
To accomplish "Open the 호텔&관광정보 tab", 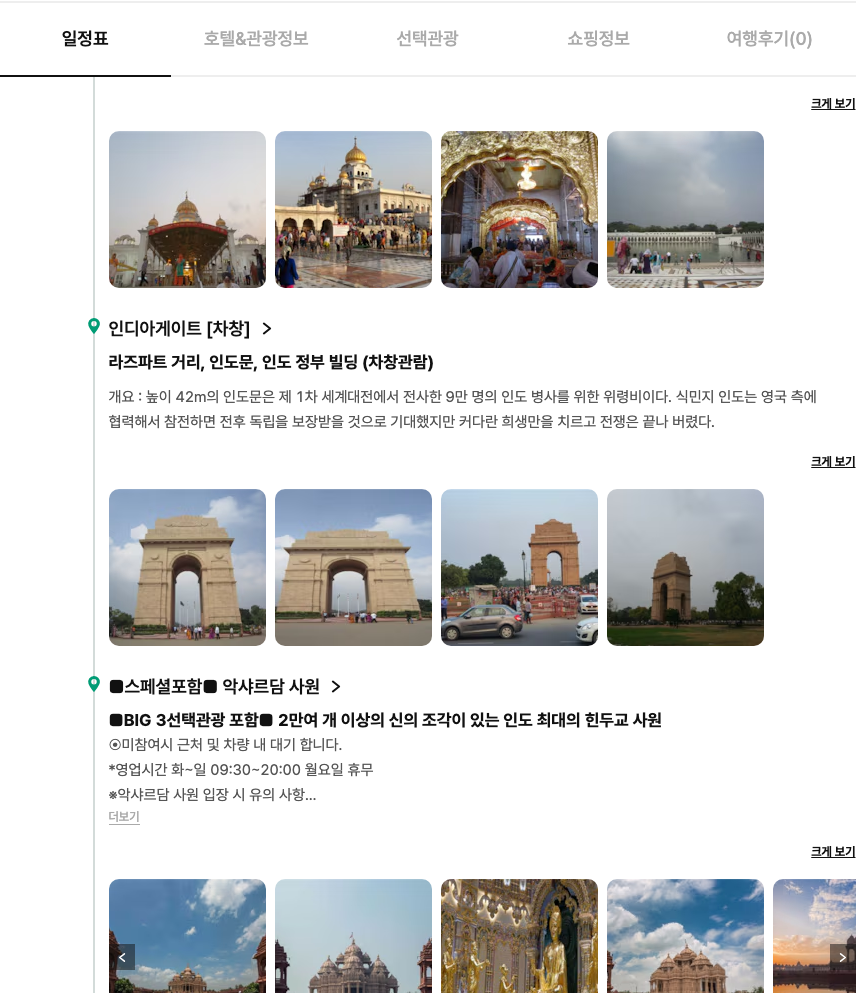I will (x=256, y=39).
